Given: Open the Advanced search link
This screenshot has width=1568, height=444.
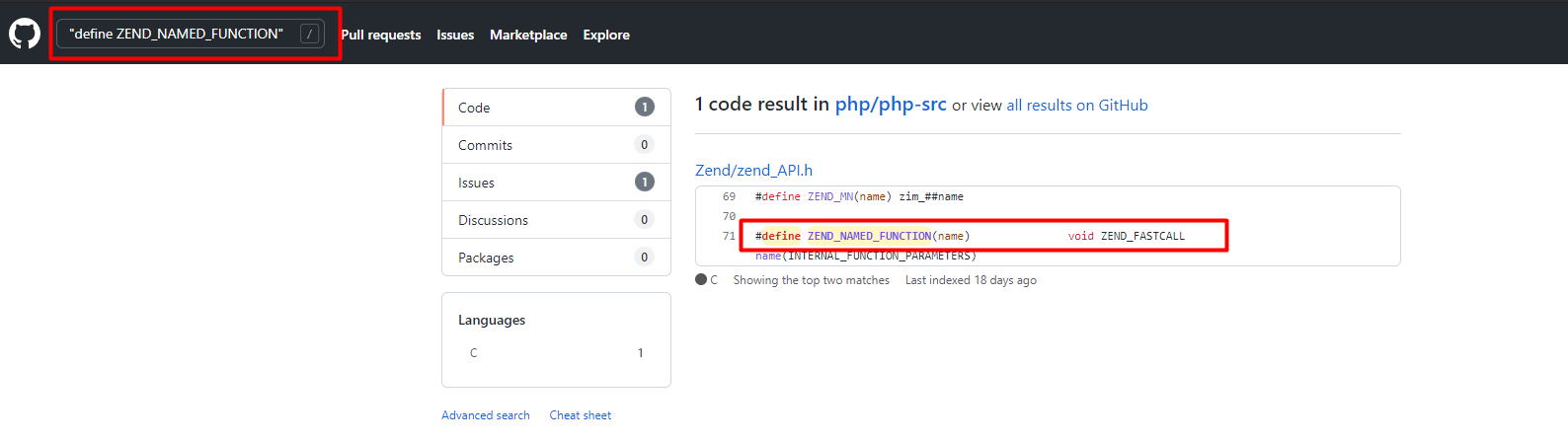Looking at the screenshot, I should [x=485, y=415].
